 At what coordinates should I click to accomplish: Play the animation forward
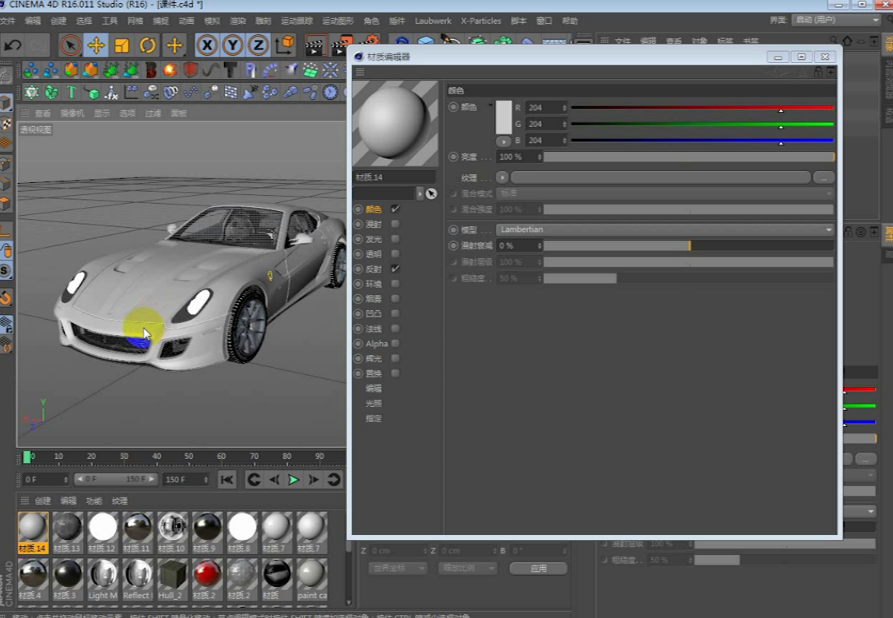coord(293,480)
